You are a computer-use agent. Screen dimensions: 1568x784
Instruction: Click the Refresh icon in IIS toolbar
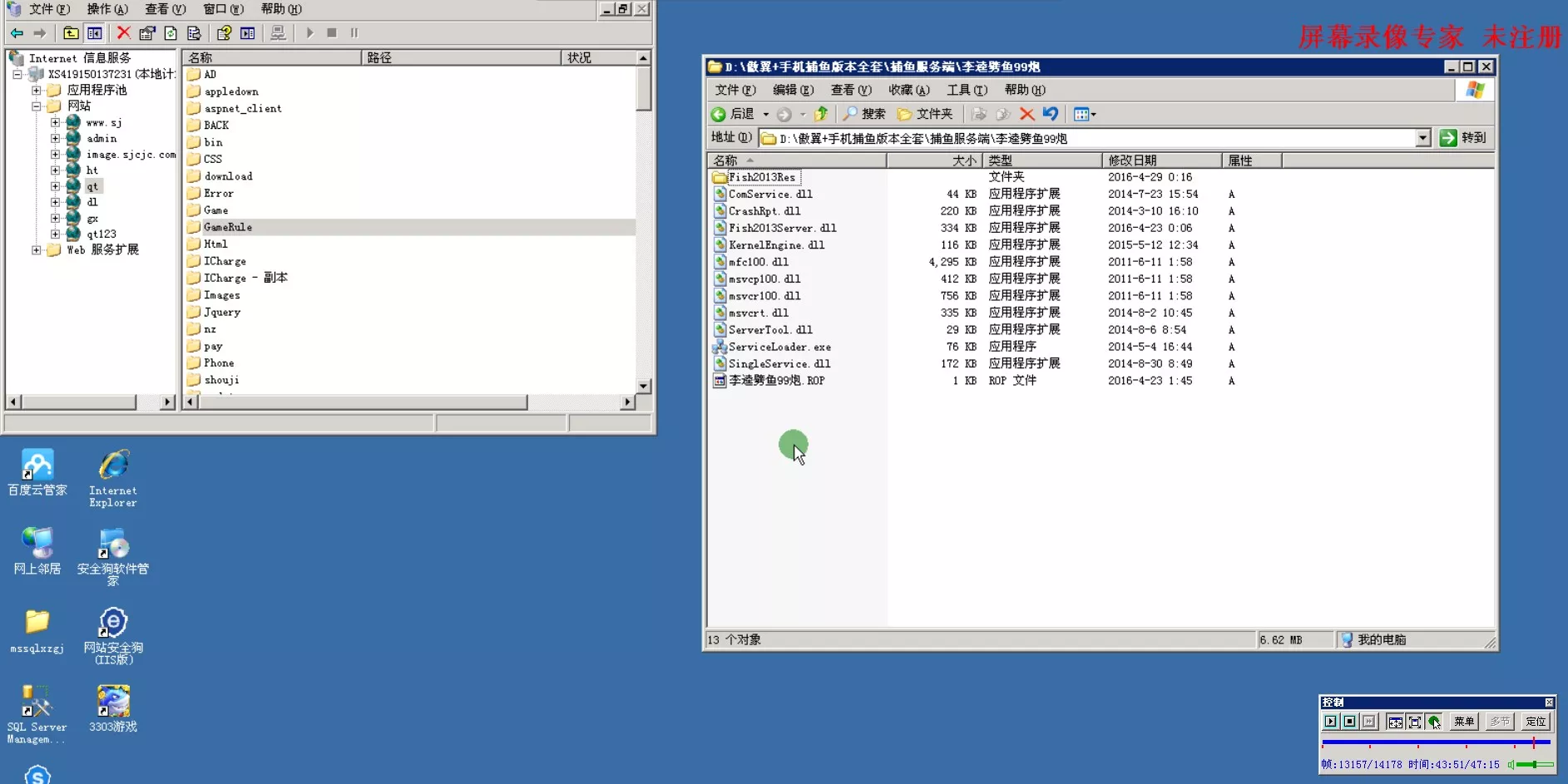[x=171, y=32]
